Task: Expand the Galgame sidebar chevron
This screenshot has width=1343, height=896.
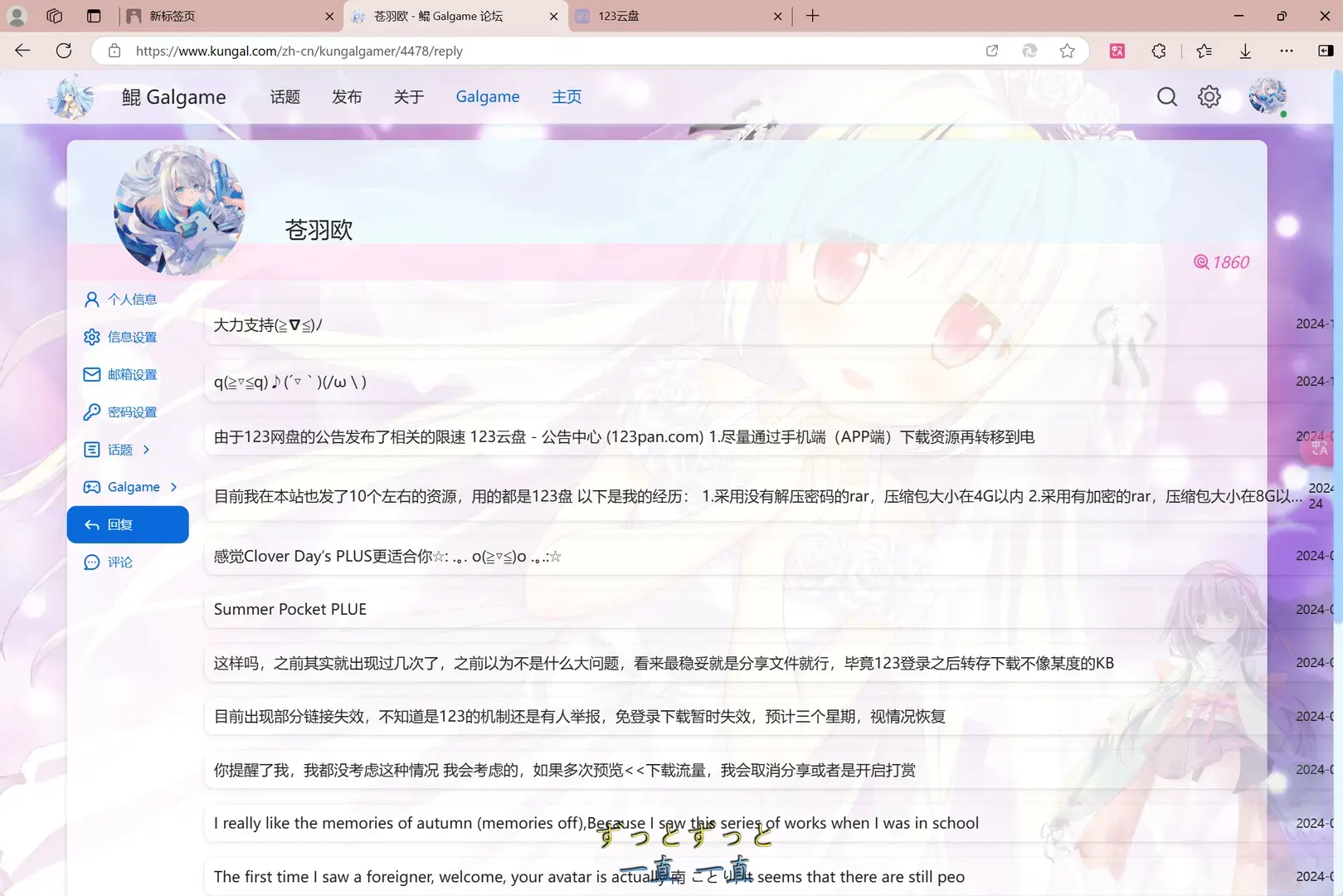Action: pos(173,487)
